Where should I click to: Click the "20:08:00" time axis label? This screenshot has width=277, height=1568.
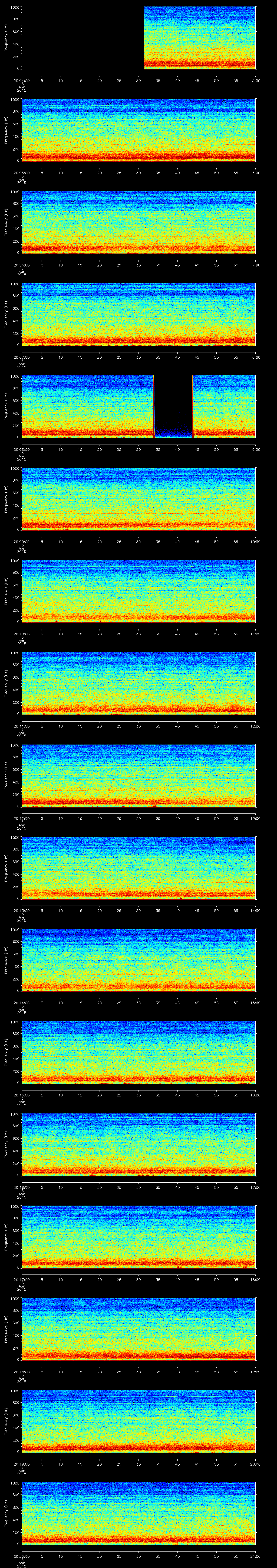coord(21,449)
